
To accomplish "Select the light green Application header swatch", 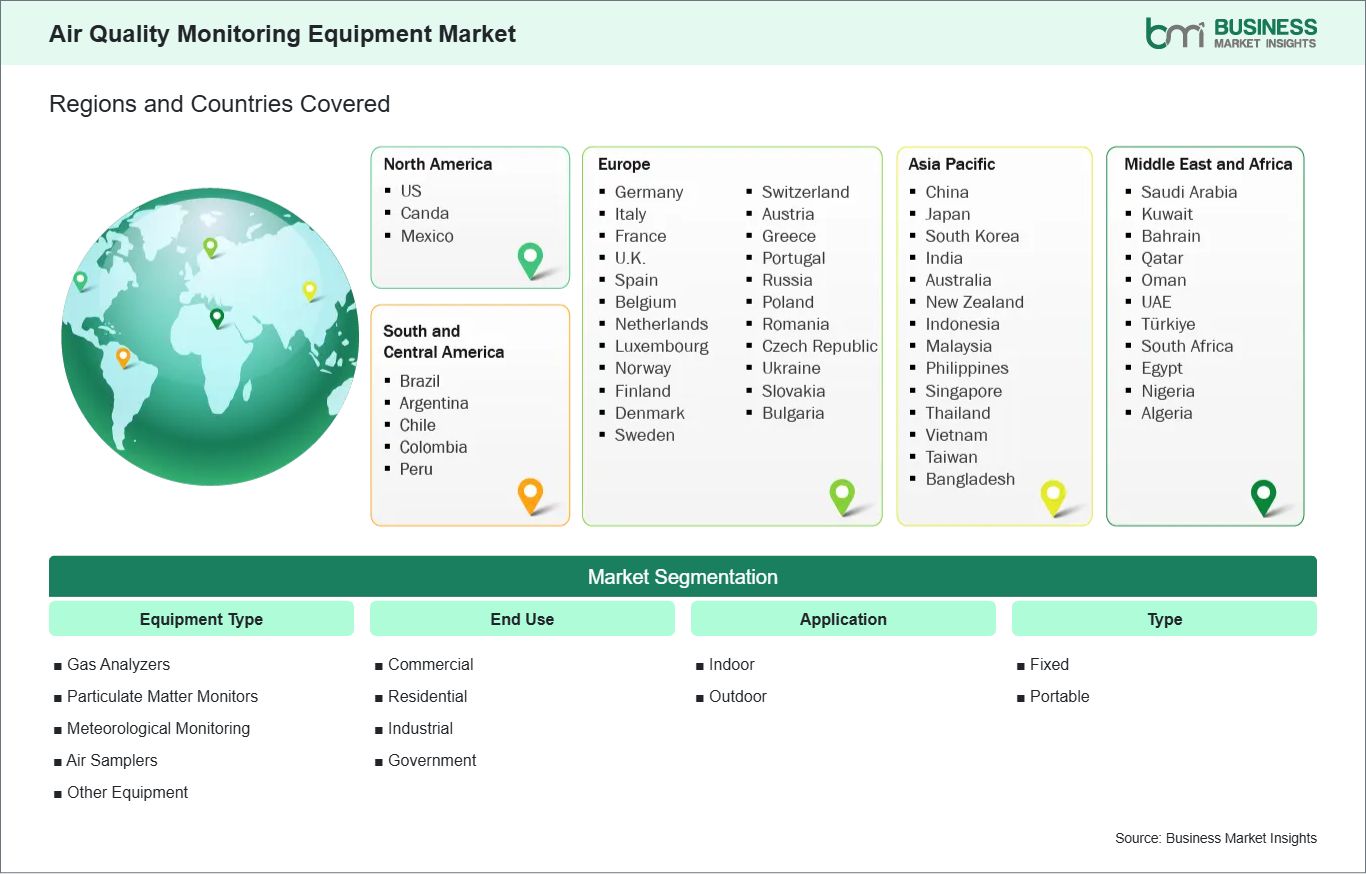I will 843,619.
